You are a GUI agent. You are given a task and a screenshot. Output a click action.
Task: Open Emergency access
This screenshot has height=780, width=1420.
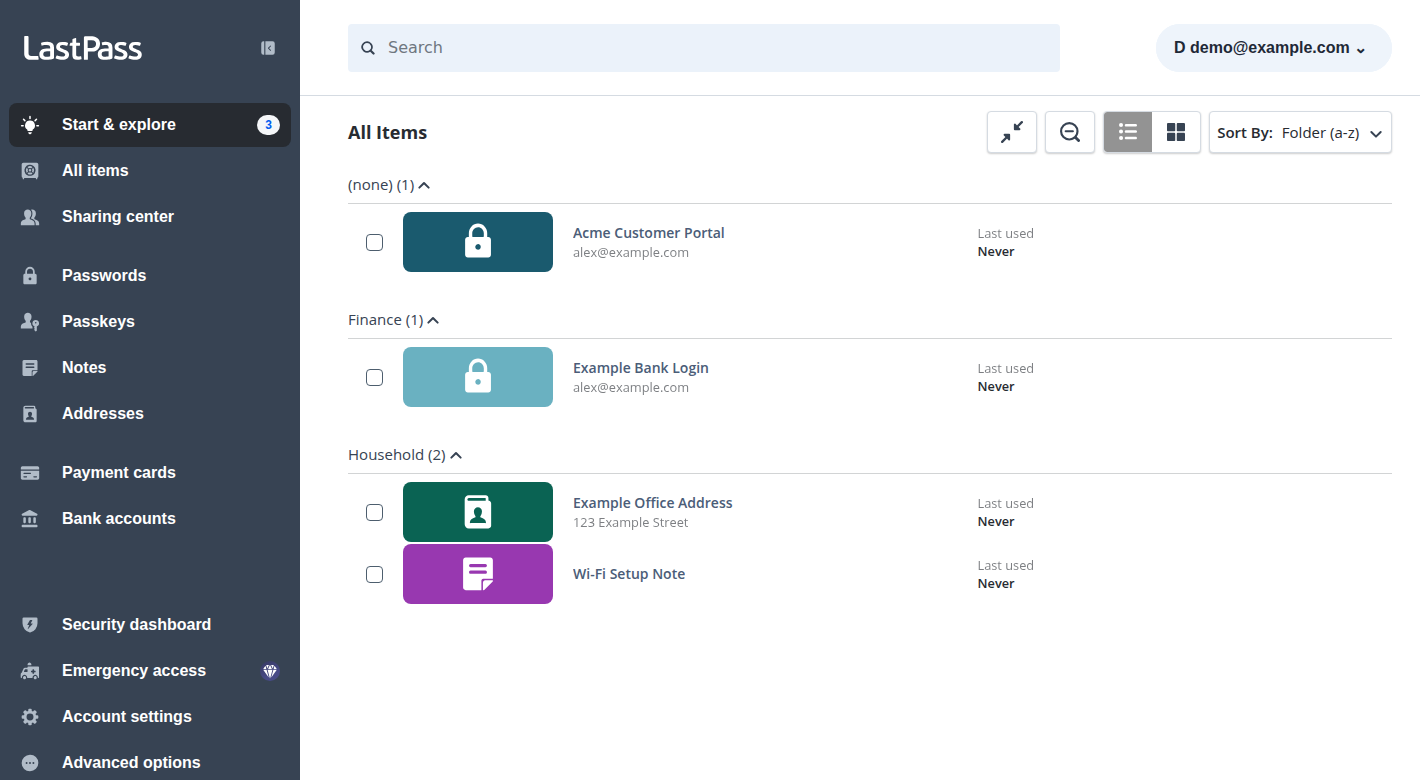(x=150, y=671)
